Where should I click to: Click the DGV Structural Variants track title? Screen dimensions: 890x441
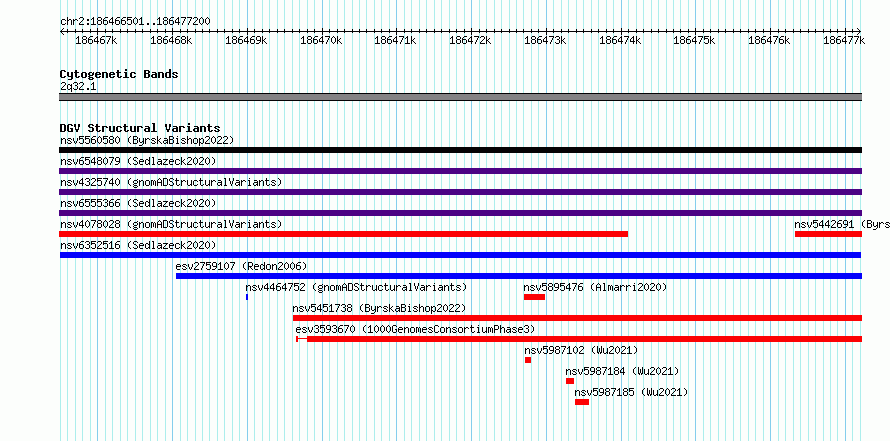point(140,128)
